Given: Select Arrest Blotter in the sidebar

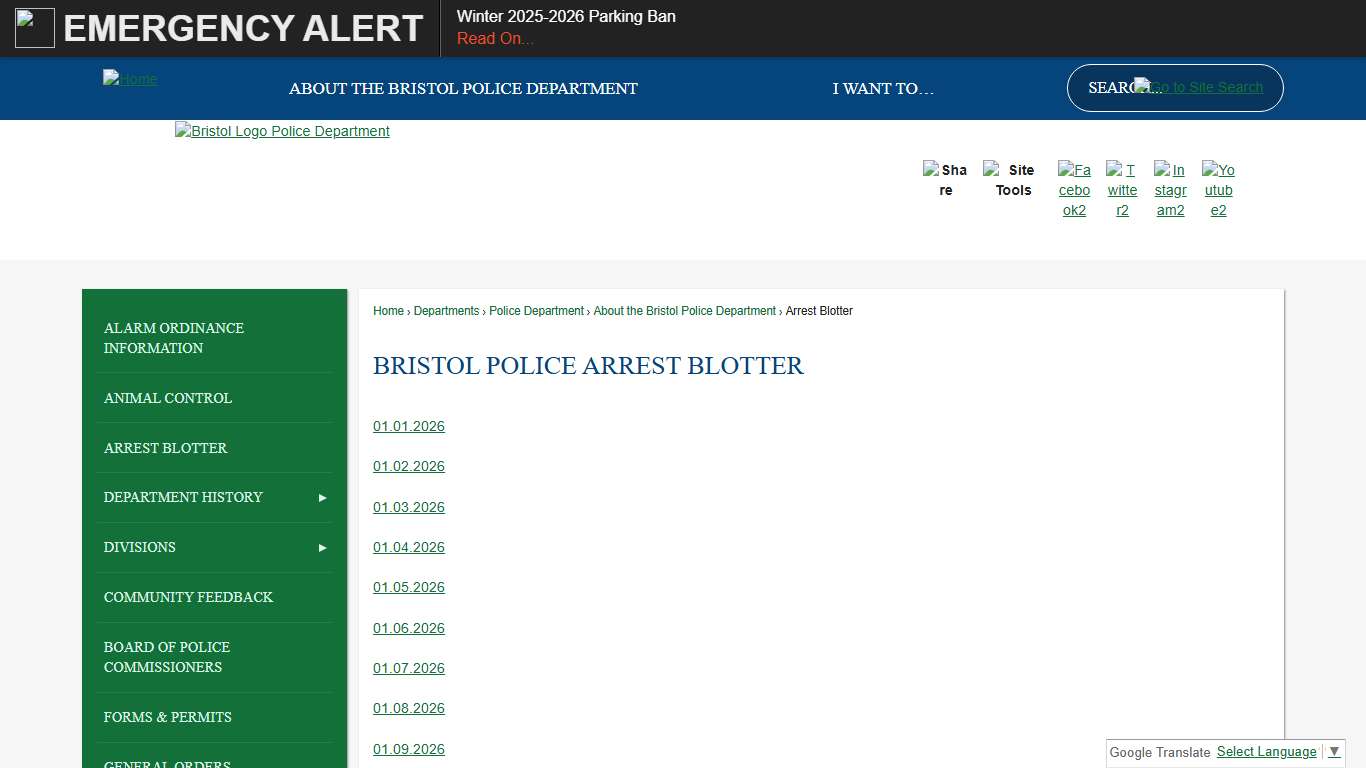Looking at the screenshot, I should 165,448.
